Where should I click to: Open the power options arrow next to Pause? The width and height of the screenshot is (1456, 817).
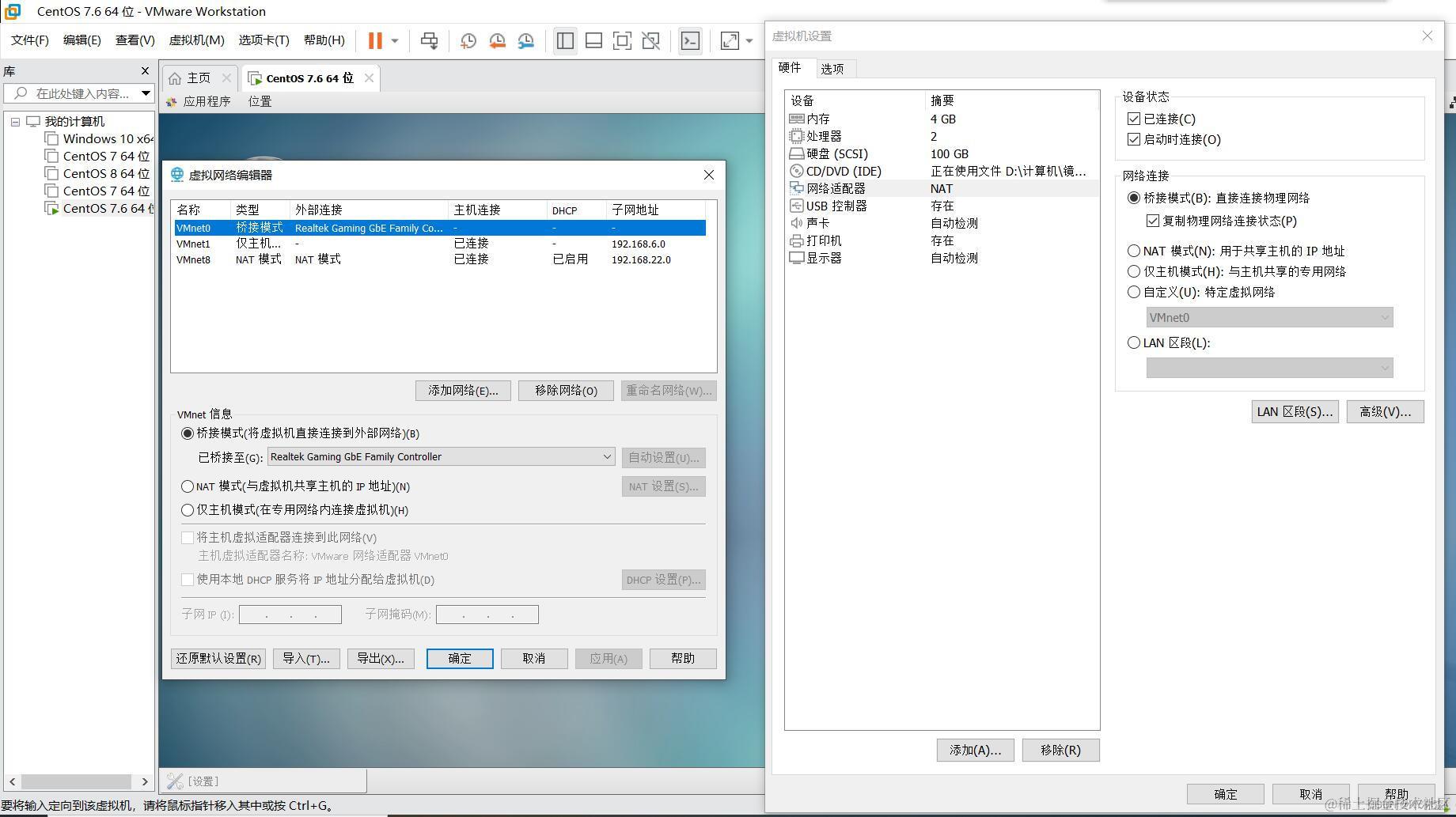[394, 40]
